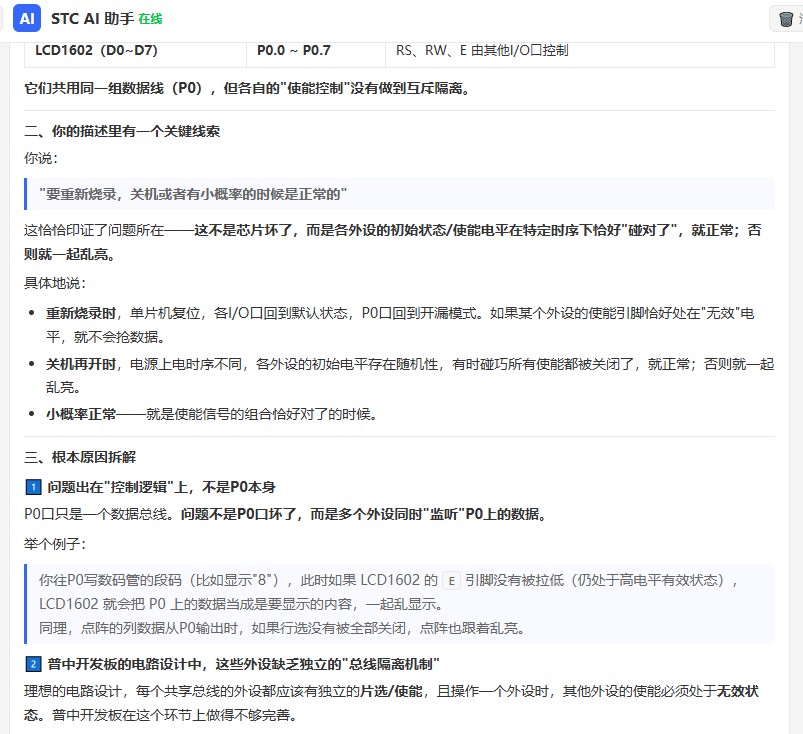Screen dimensions: 803x734
Task: Click the blue AI avatar icon
Action: [x=27, y=19]
